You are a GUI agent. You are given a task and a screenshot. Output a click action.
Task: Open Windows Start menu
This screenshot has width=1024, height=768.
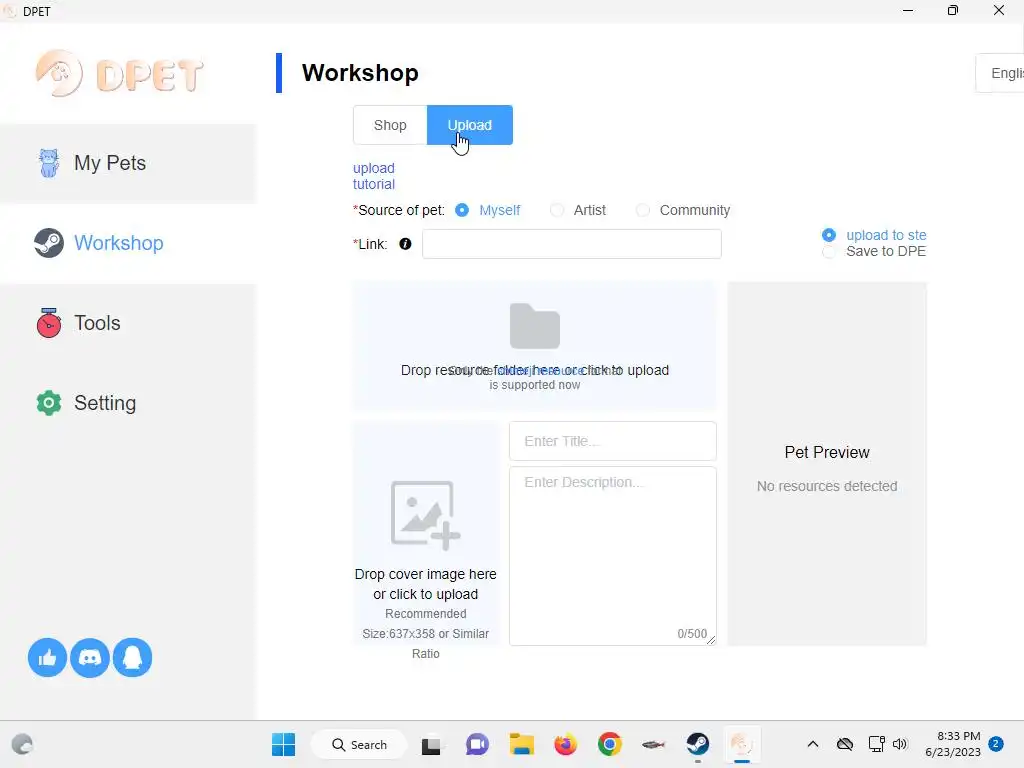pyautogui.click(x=283, y=744)
